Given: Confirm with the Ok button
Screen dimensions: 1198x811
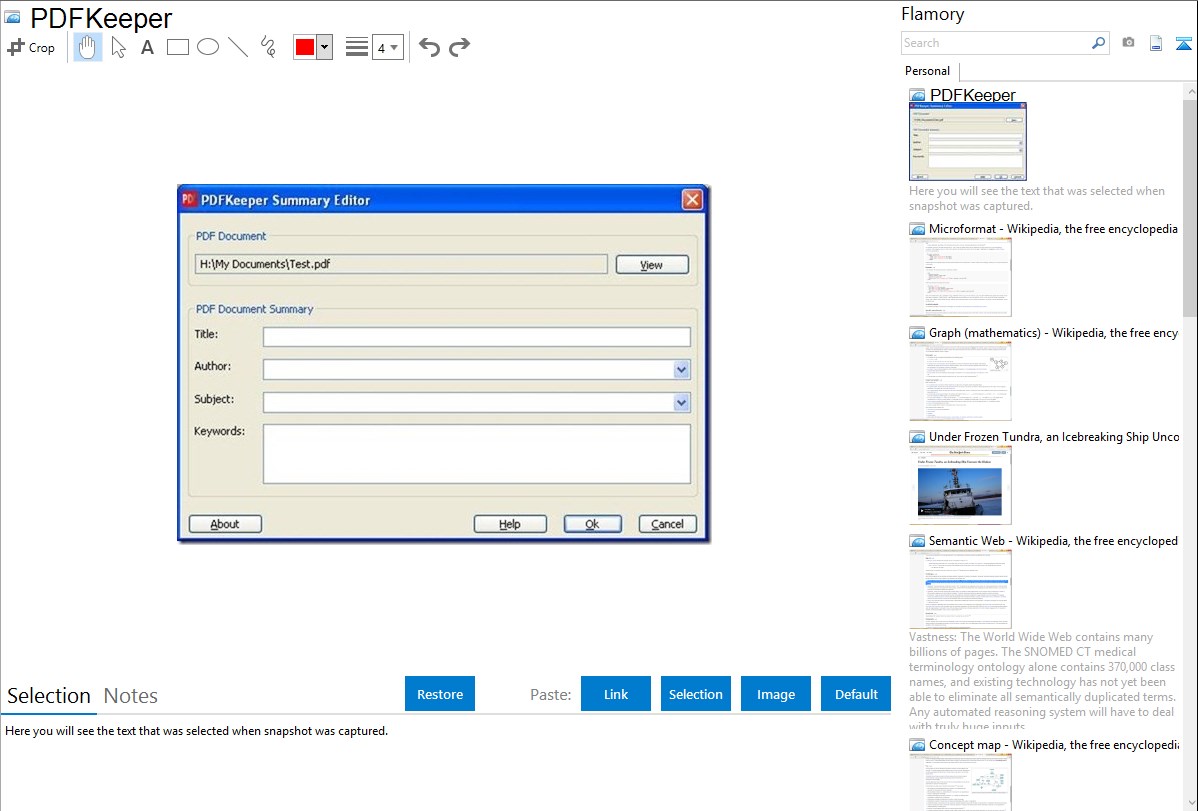Looking at the screenshot, I should pyautogui.click(x=593, y=524).
